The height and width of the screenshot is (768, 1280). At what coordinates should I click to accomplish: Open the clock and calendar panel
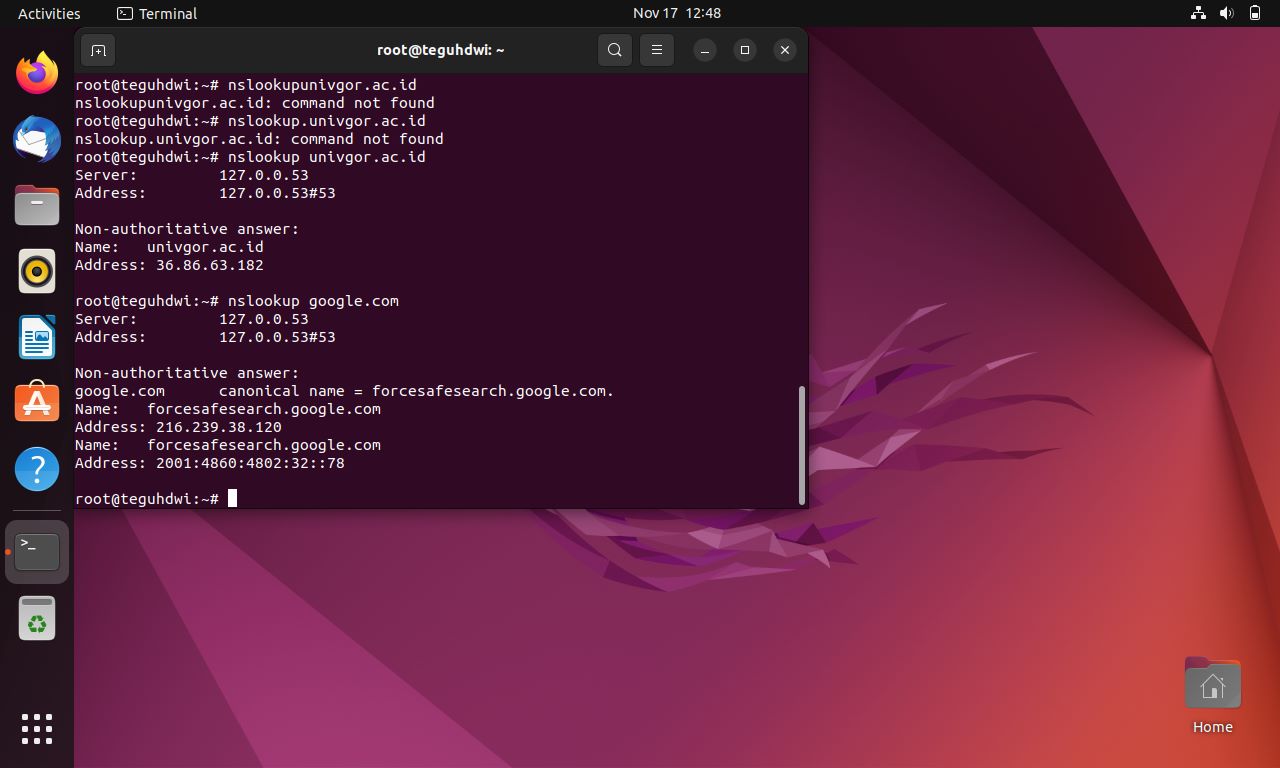click(677, 13)
